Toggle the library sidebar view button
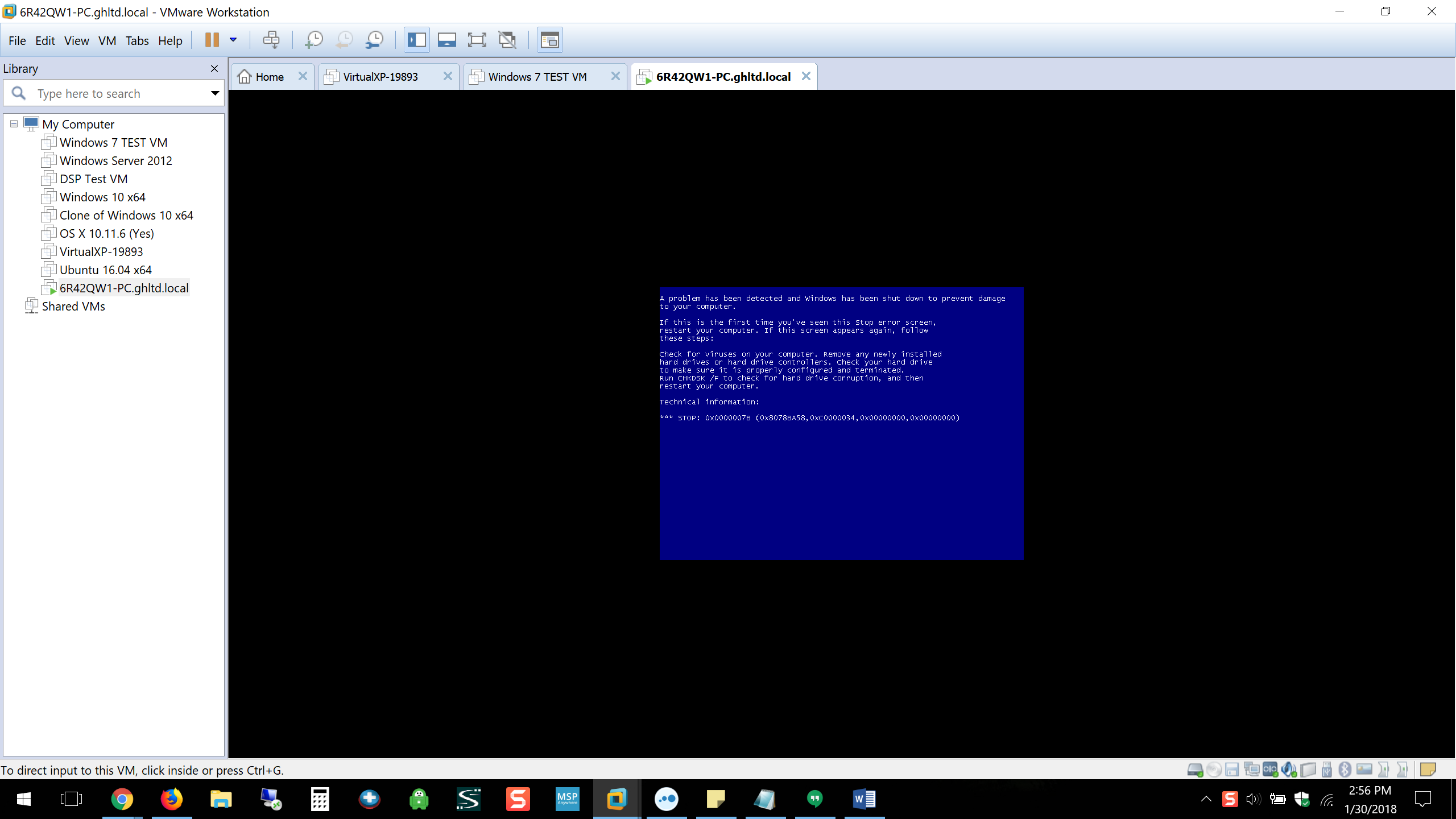 click(x=416, y=40)
